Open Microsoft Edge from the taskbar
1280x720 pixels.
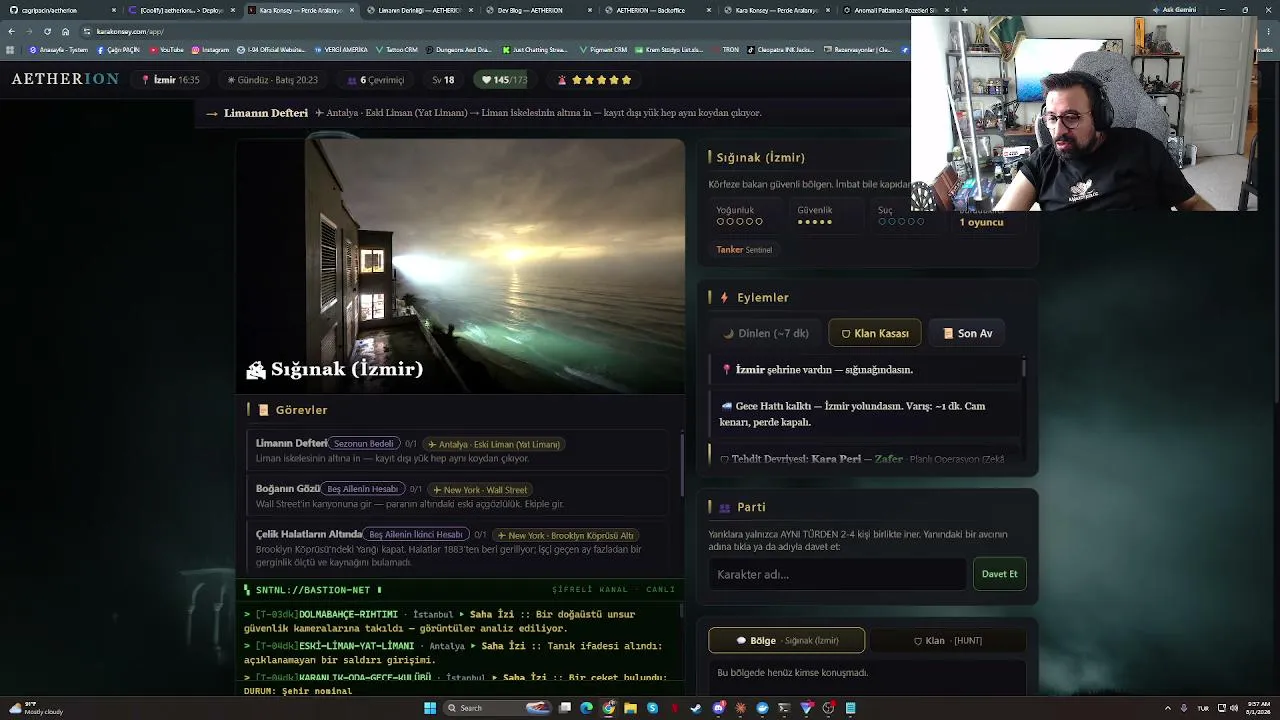click(x=586, y=708)
